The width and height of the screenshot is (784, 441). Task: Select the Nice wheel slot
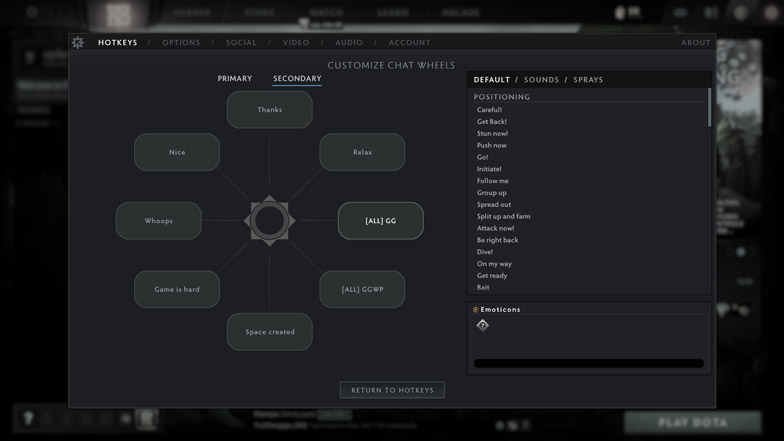coord(177,152)
